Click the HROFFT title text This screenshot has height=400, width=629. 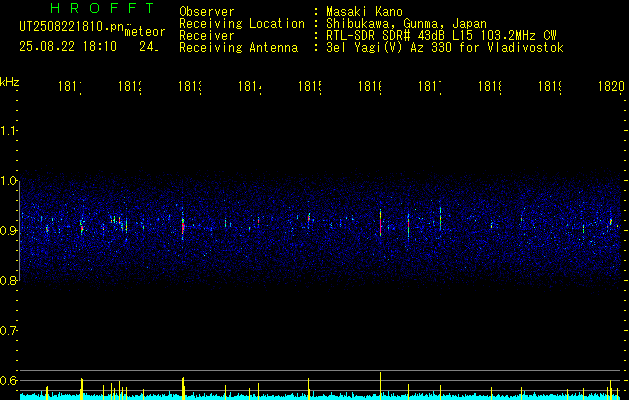(x=102, y=8)
